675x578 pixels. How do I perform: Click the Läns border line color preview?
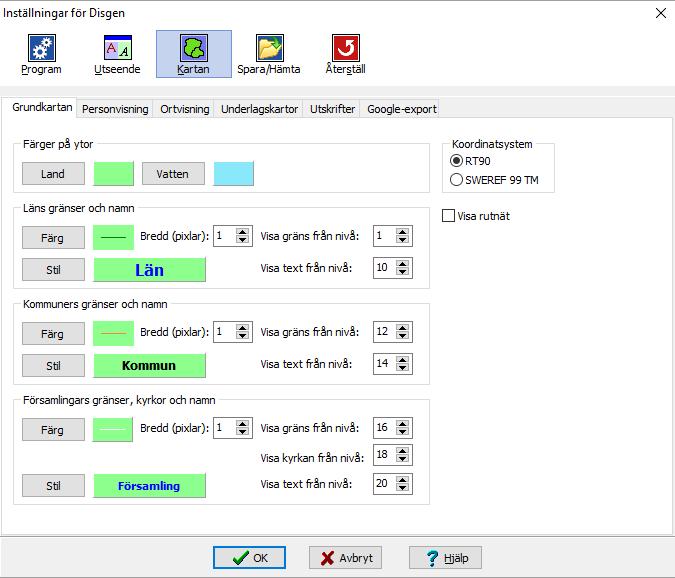114,237
